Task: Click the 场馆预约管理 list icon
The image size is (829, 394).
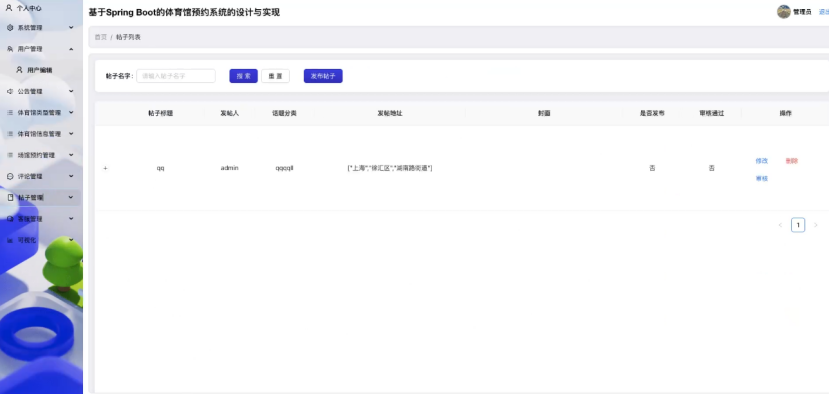Action: 10,155
